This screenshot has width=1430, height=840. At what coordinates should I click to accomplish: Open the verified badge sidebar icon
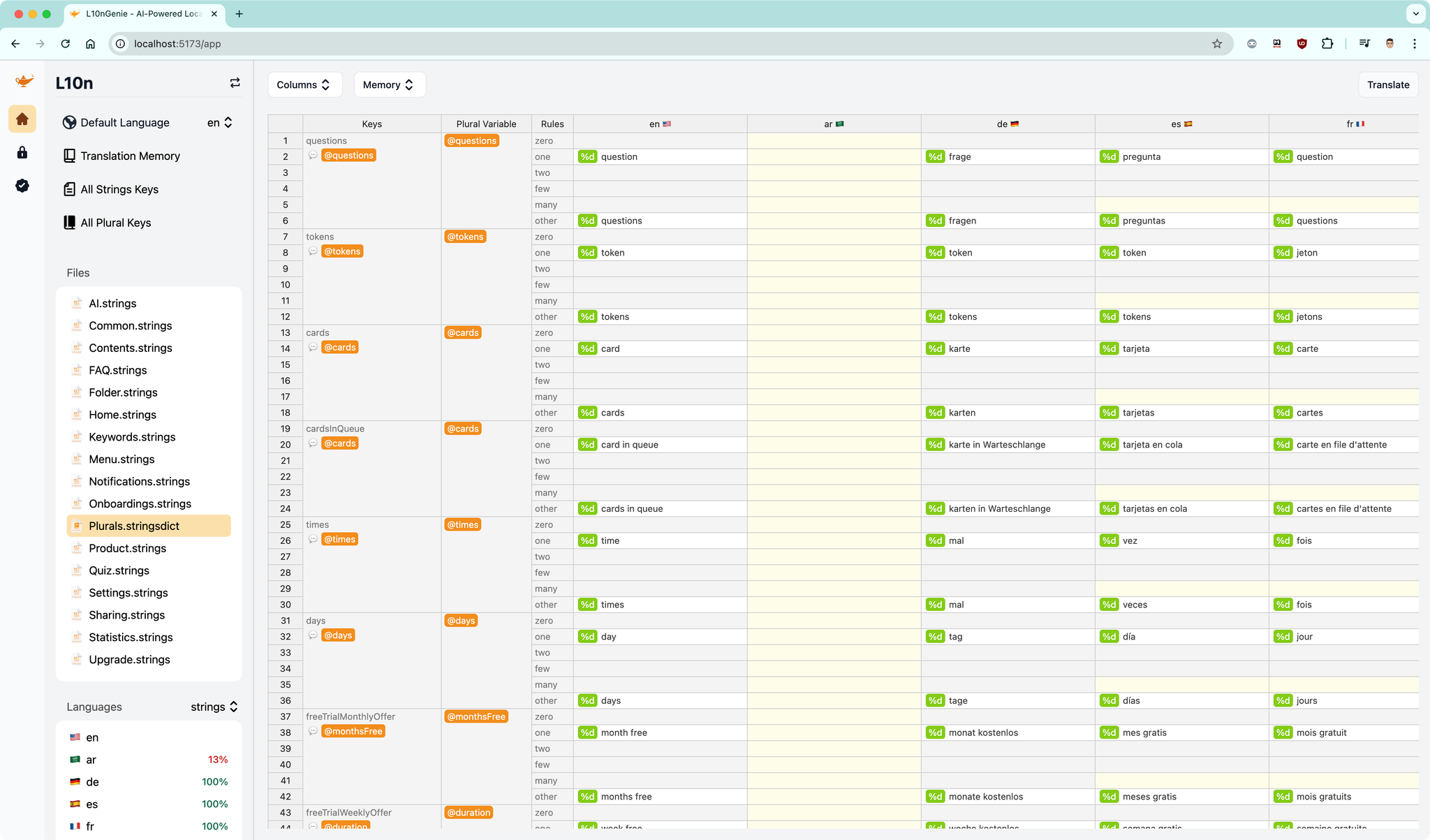pyautogui.click(x=22, y=185)
